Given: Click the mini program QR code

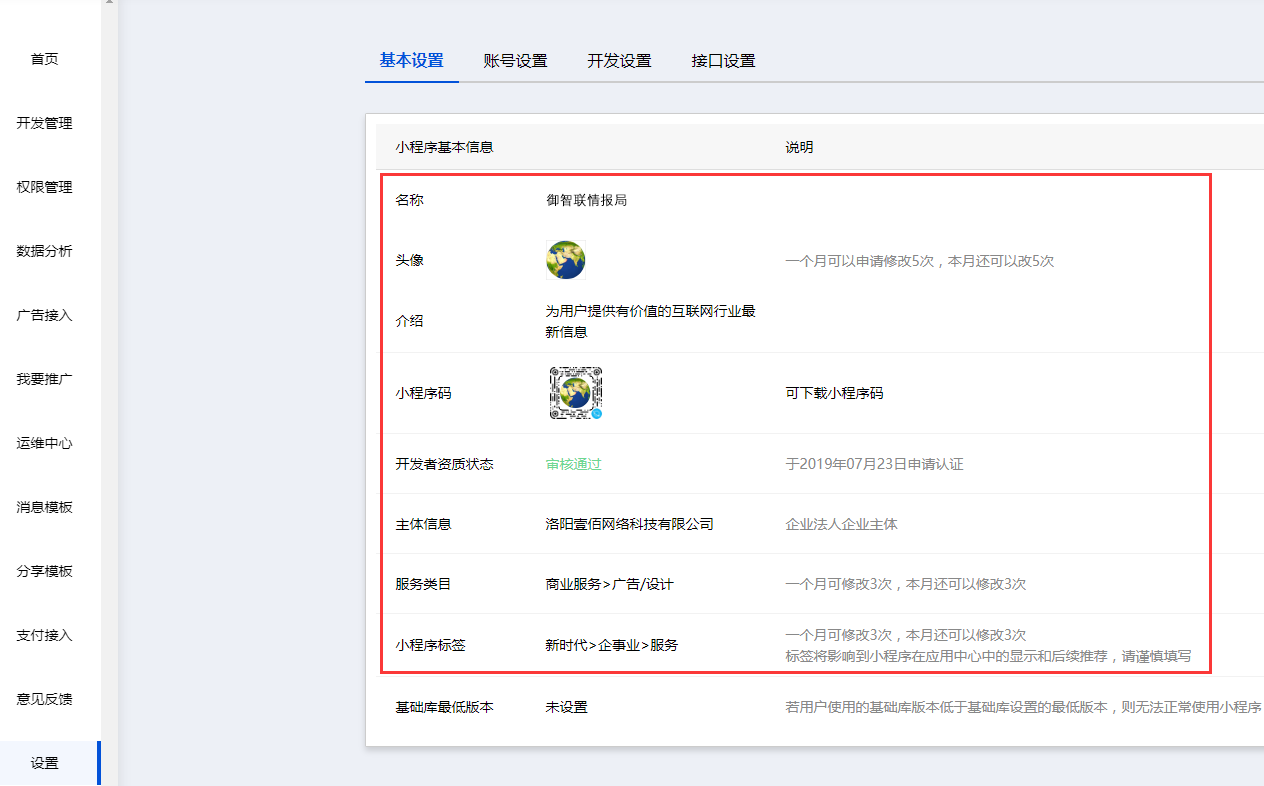Looking at the screenshot, I should pyautogui.click(x=575, y=393).
